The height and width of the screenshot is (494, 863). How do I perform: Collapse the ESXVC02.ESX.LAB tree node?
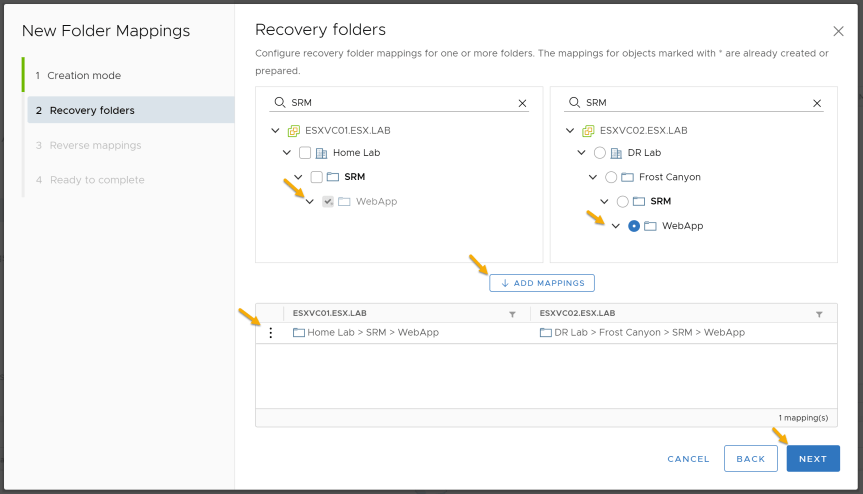[570, 130]
